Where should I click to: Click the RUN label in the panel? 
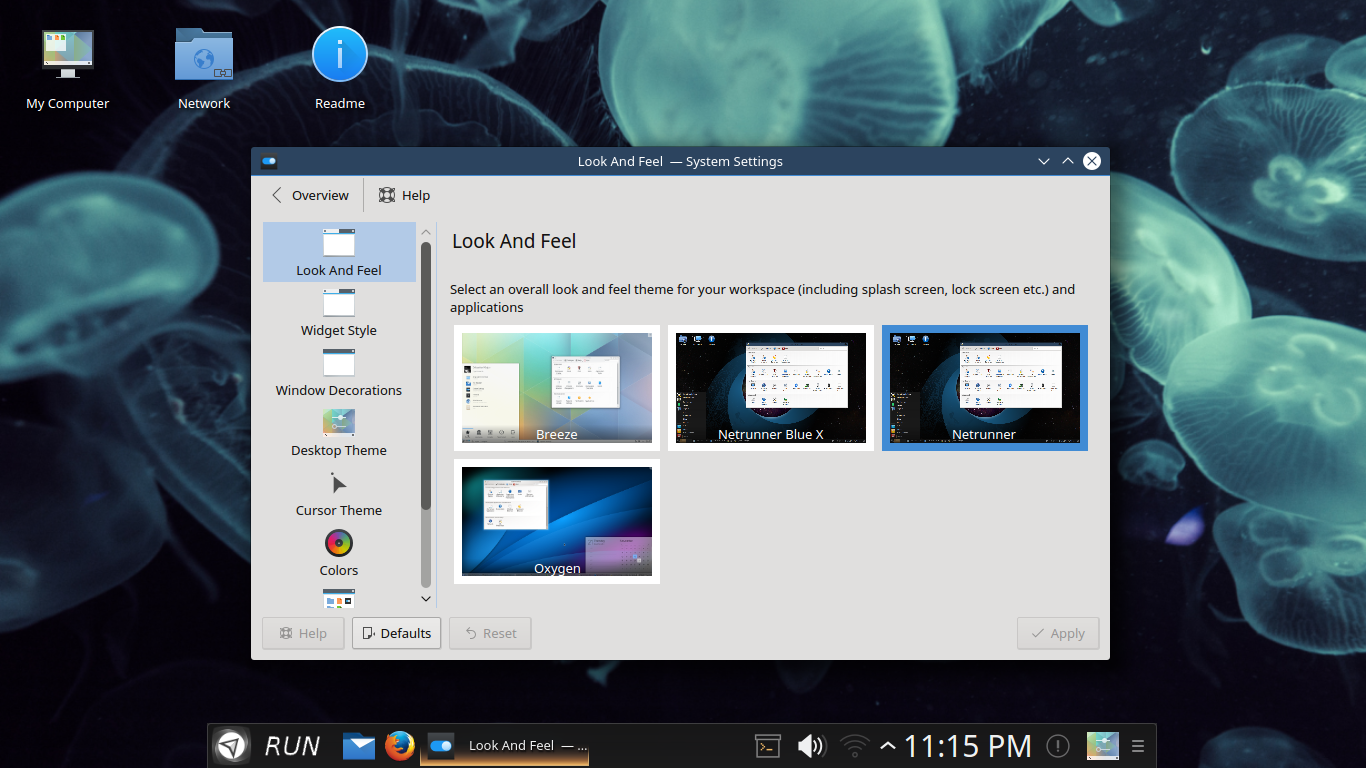292,746
